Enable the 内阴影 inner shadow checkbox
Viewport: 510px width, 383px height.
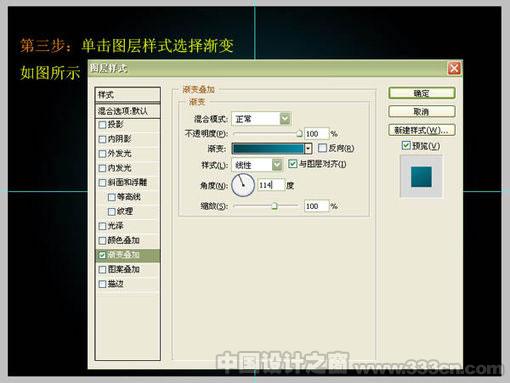tap(102, 139)
